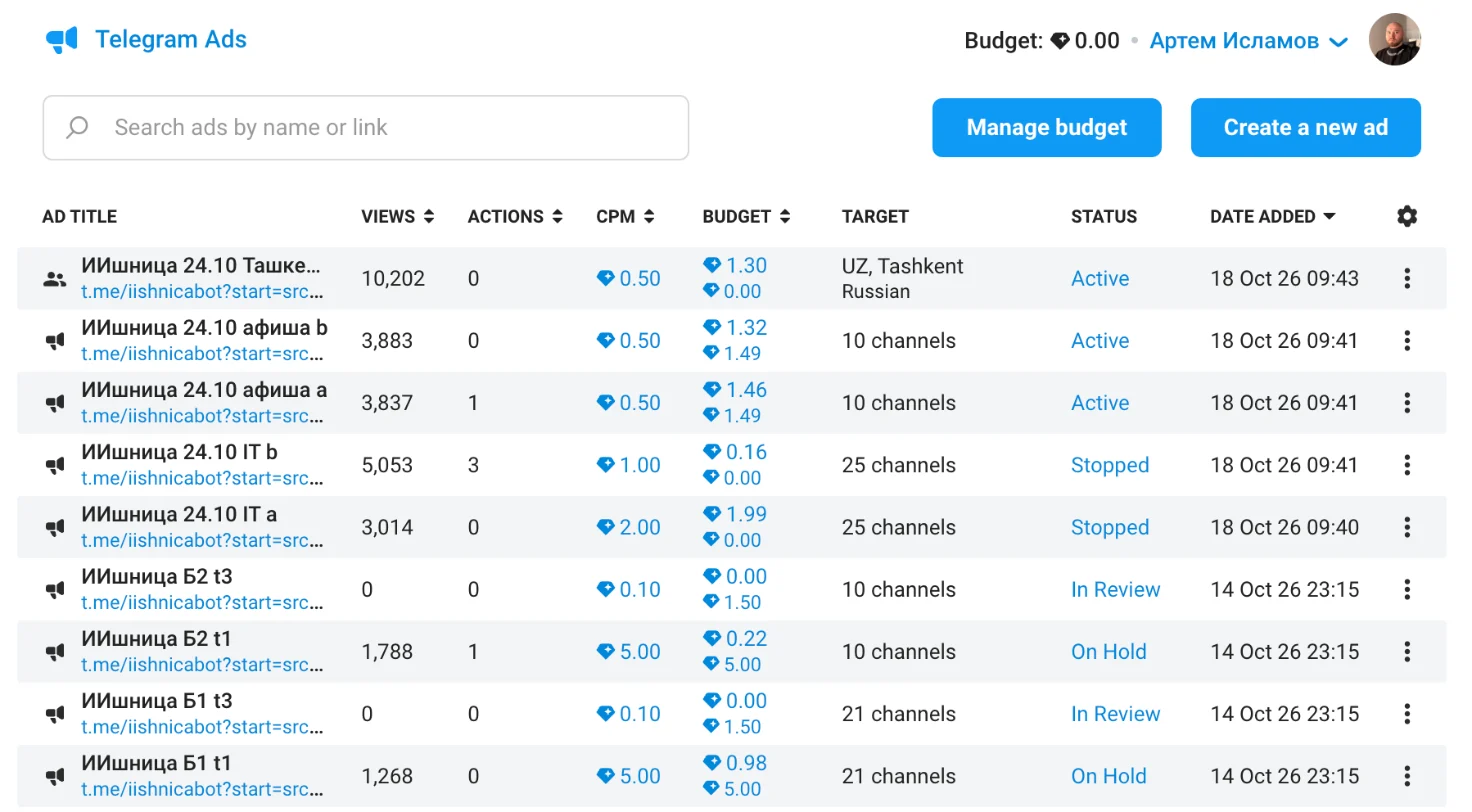Open the ИИшница 24.10 IT a bot link
This screenshot has width=1472, height=812.
(x=203, y=540)
